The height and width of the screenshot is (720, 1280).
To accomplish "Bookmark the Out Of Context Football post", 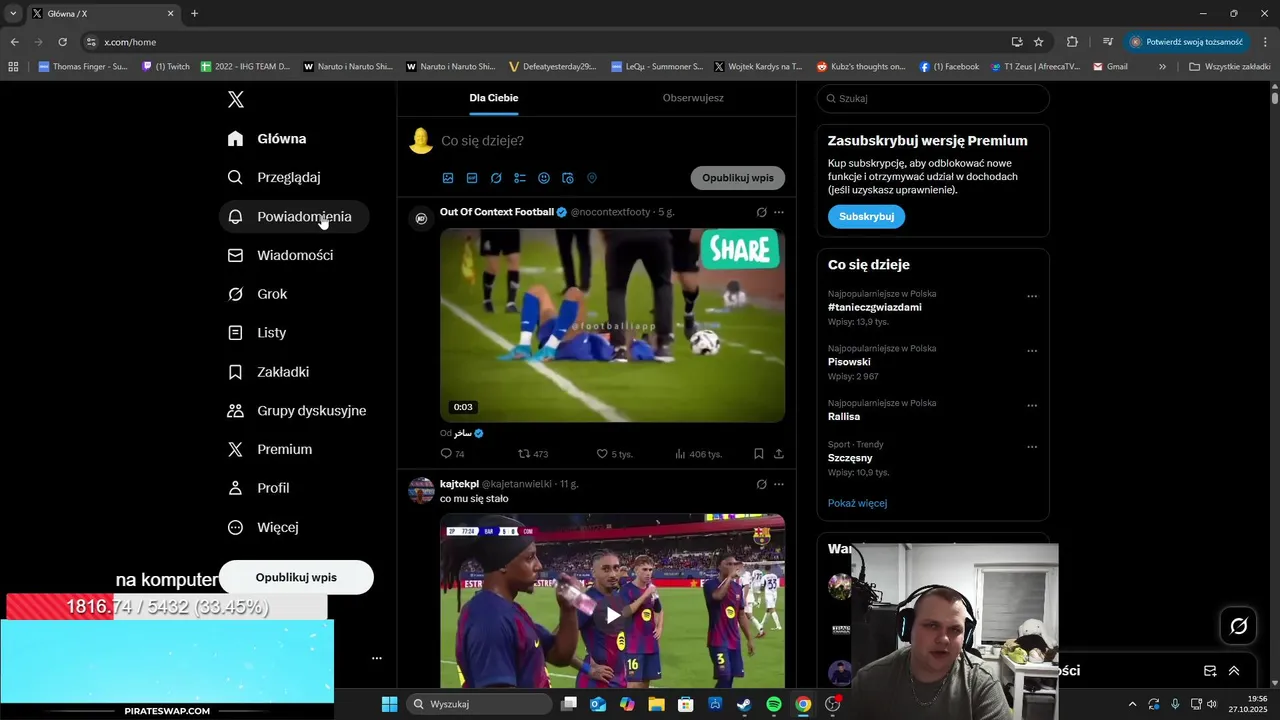I will pos(759,454).
